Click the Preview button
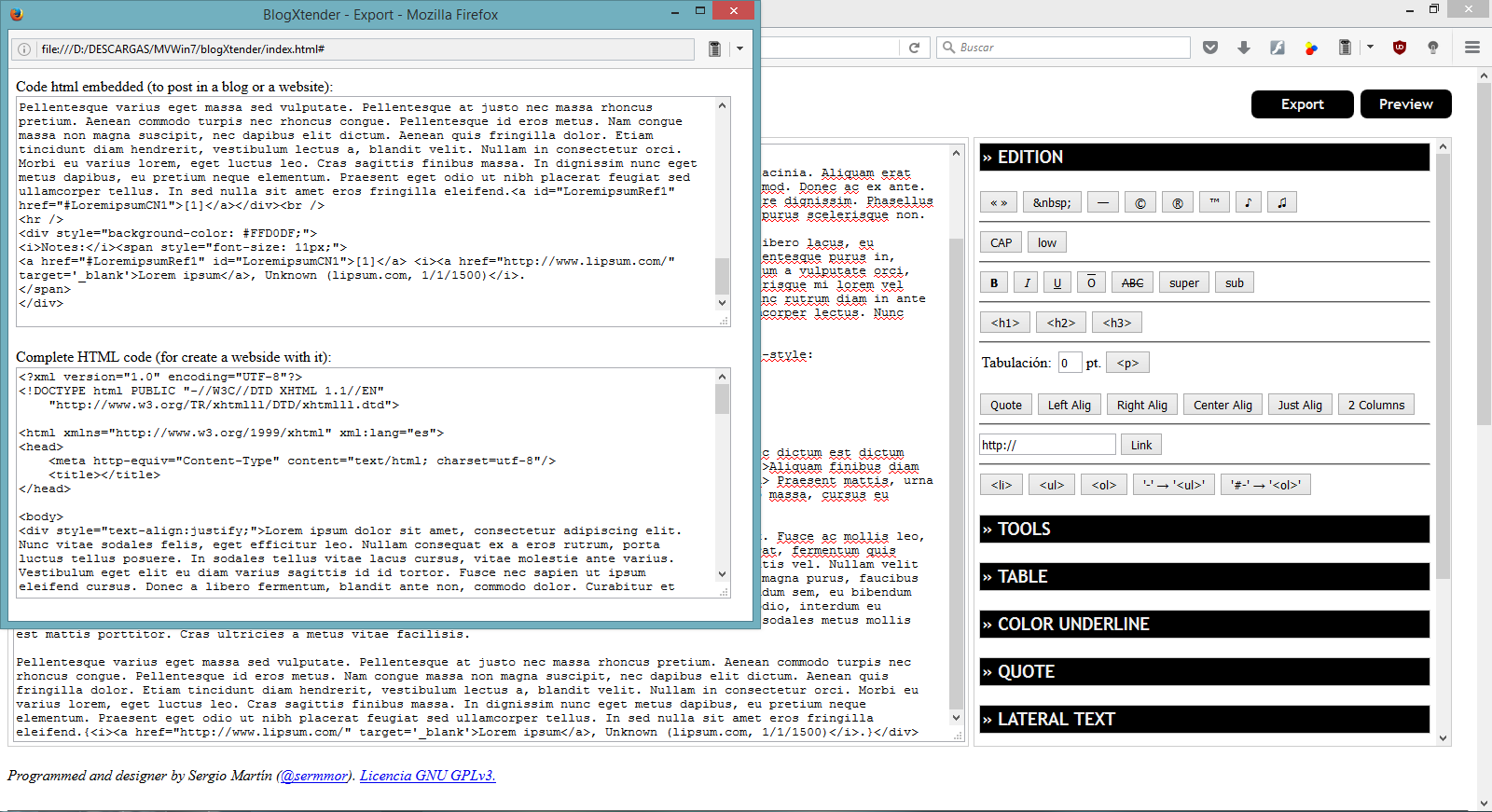 pos(1406,104)
